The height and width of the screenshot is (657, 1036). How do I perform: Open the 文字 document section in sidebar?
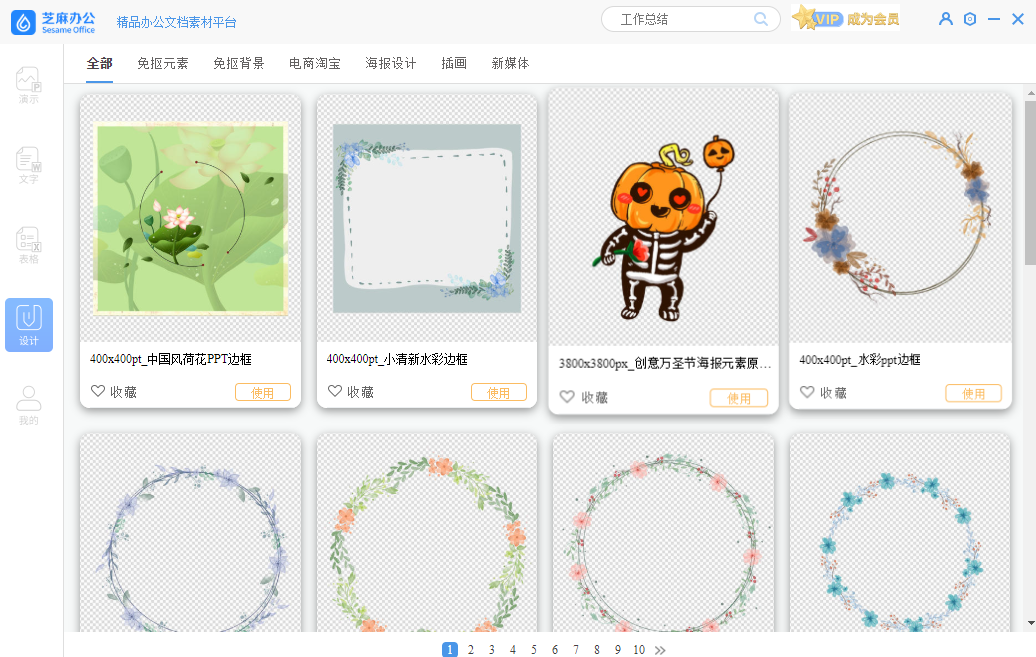28,165
